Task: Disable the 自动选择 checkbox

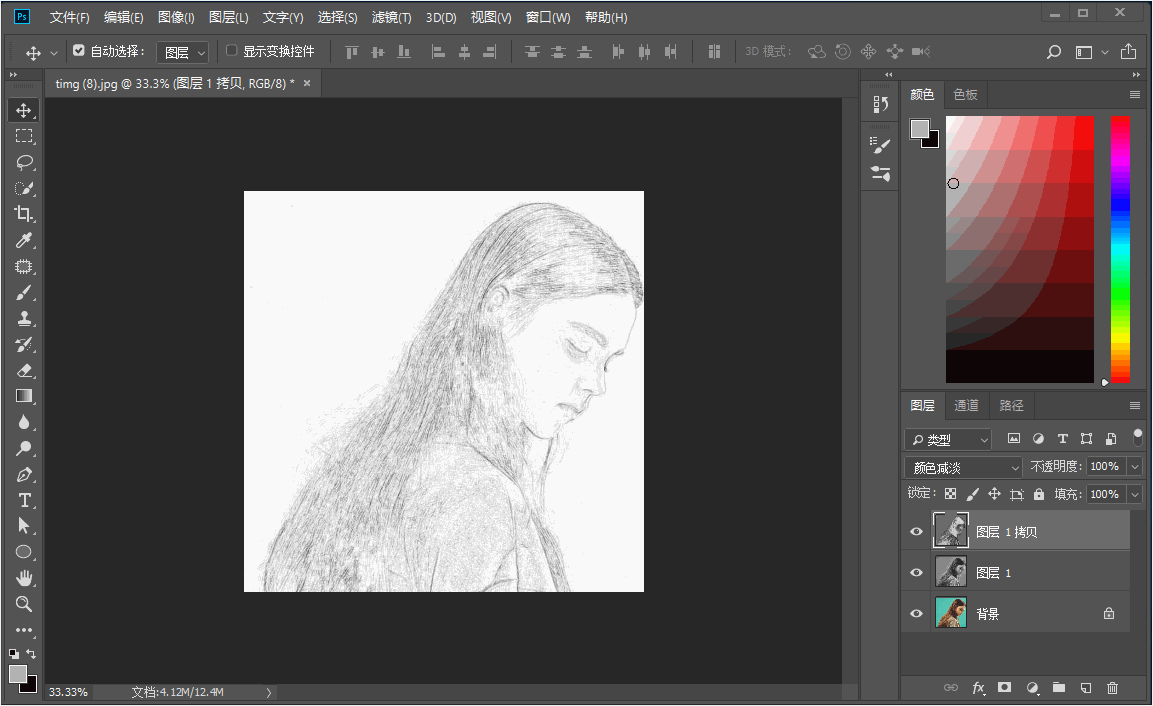Action: coord(79,51)
